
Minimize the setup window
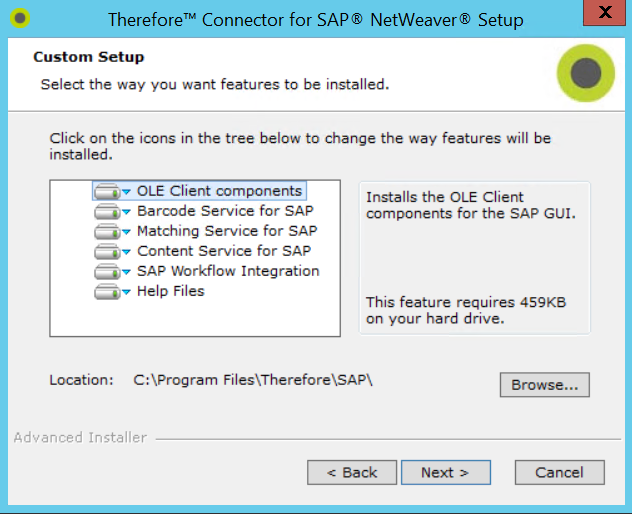point(558,19)
